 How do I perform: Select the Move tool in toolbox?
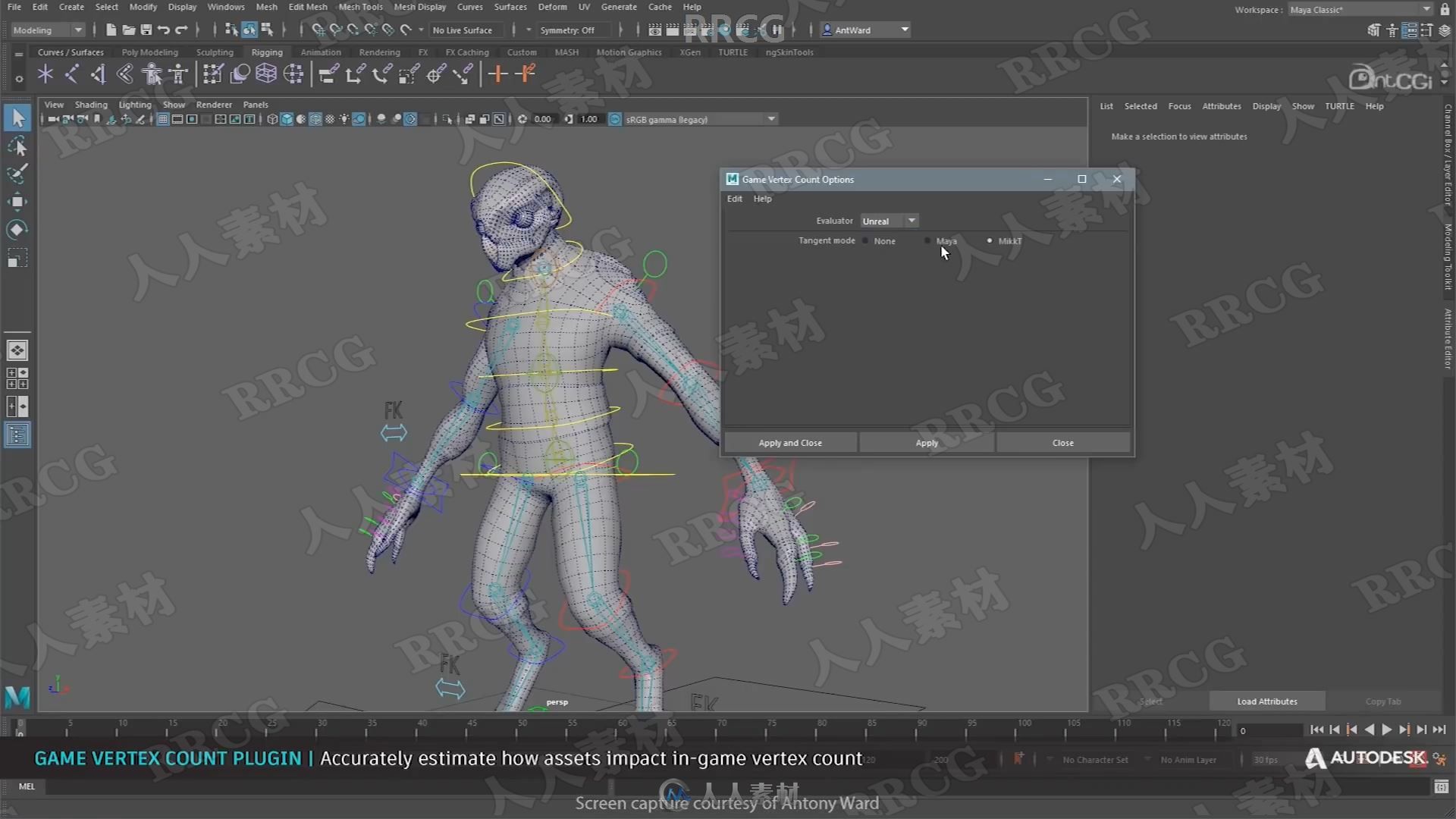point(17,201)
